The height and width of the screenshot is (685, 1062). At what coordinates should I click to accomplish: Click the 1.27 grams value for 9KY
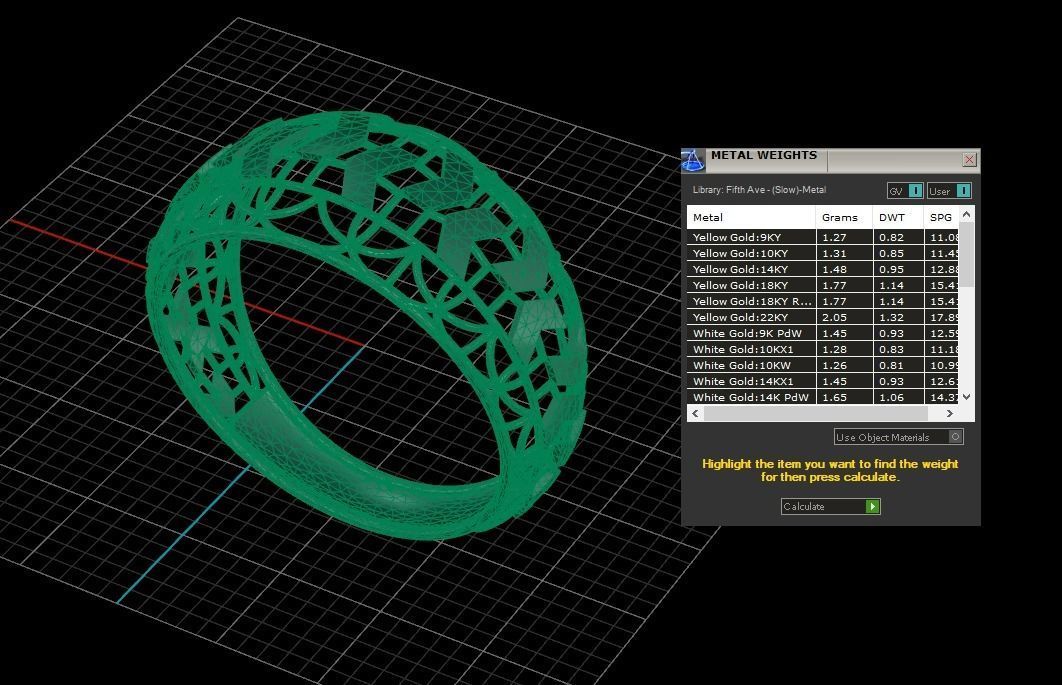coord(834,237)
